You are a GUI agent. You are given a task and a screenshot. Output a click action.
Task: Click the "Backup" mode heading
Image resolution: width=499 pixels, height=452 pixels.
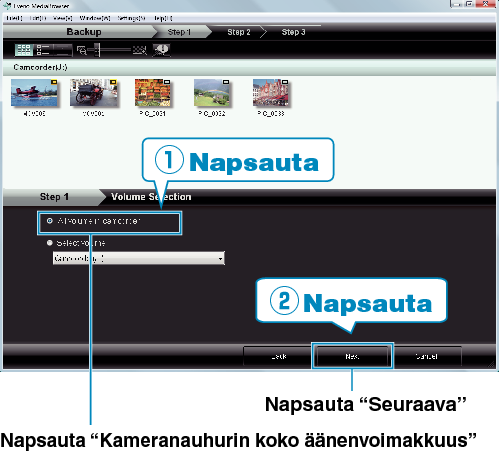tap(84, 32)
